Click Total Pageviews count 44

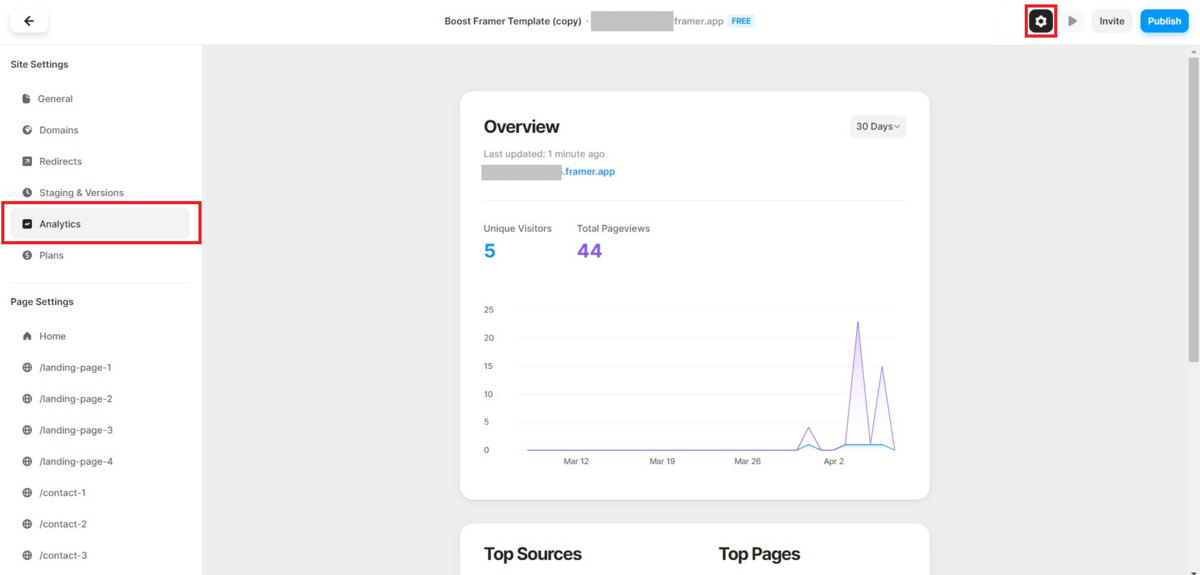(589, 251)
